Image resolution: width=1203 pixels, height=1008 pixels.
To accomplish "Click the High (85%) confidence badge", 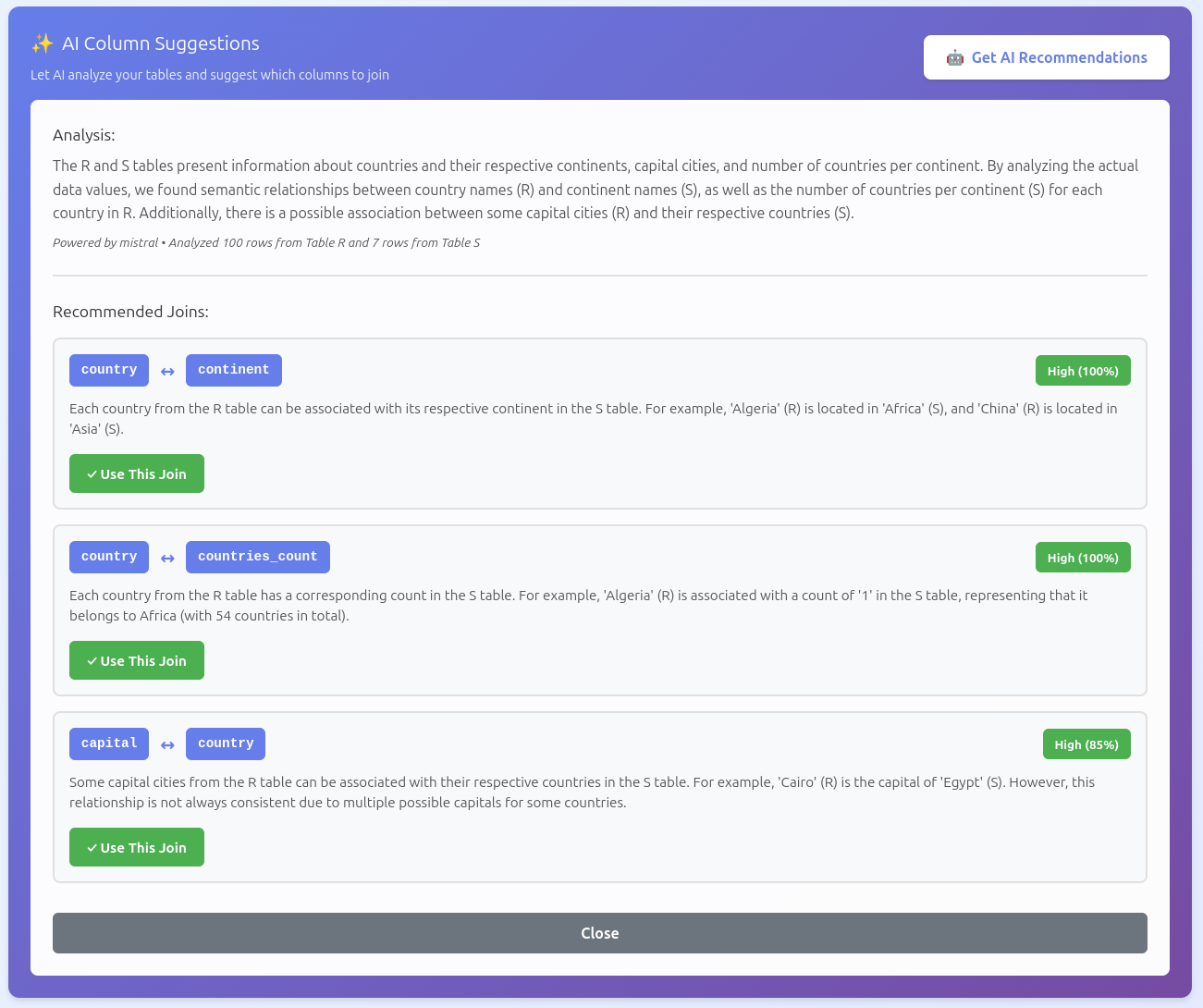I will click(x=1086, y=744).
